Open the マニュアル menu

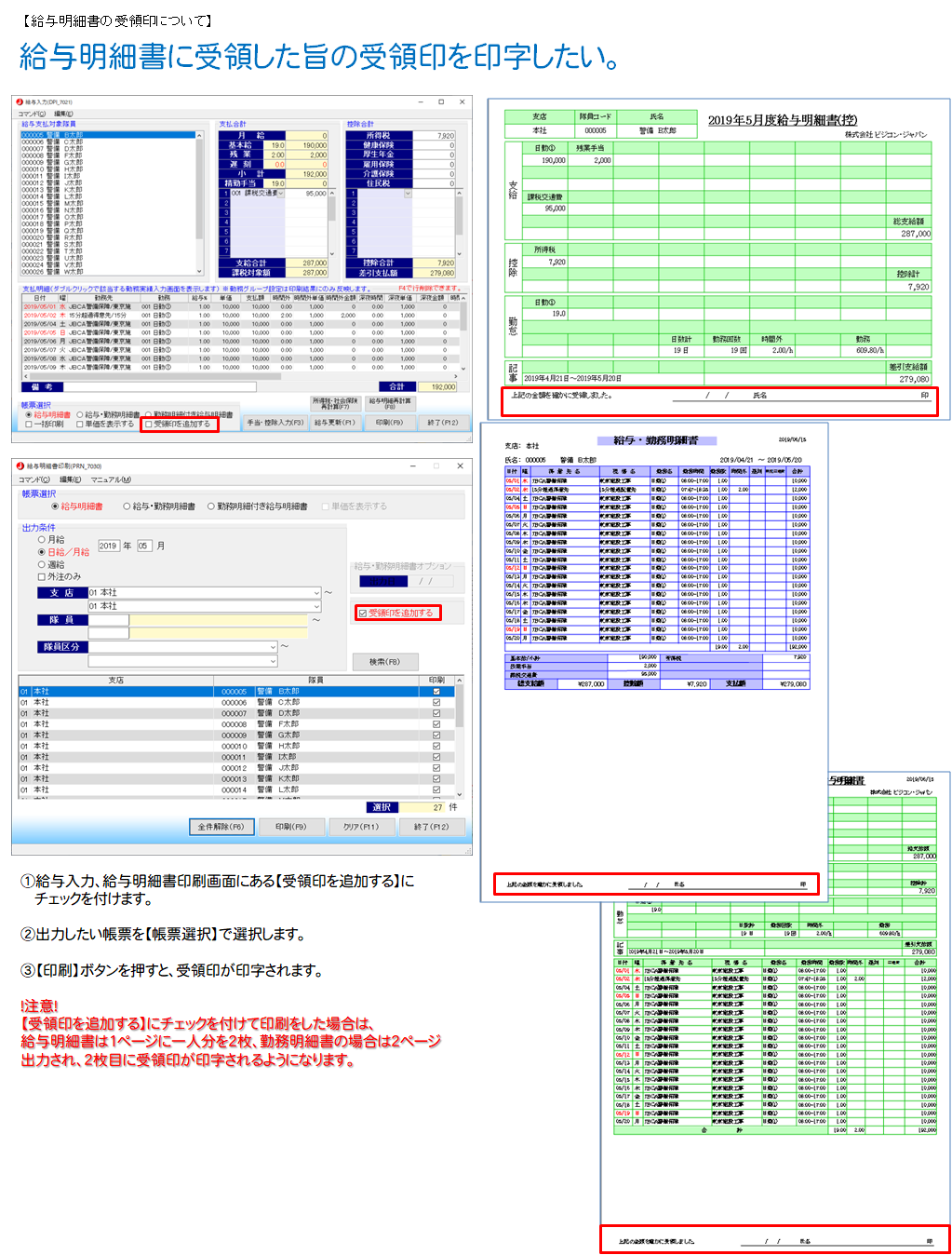[111, 479]
